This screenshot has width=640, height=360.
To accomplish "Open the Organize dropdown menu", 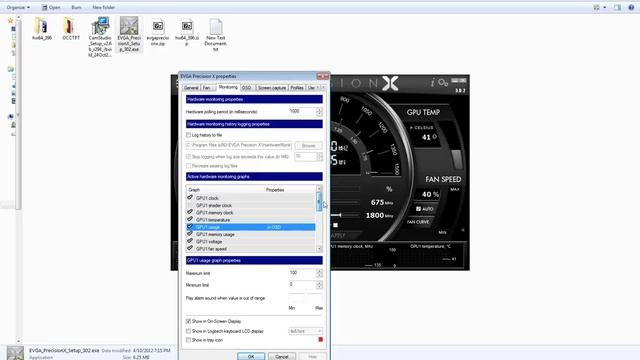I will pos(18,7).
